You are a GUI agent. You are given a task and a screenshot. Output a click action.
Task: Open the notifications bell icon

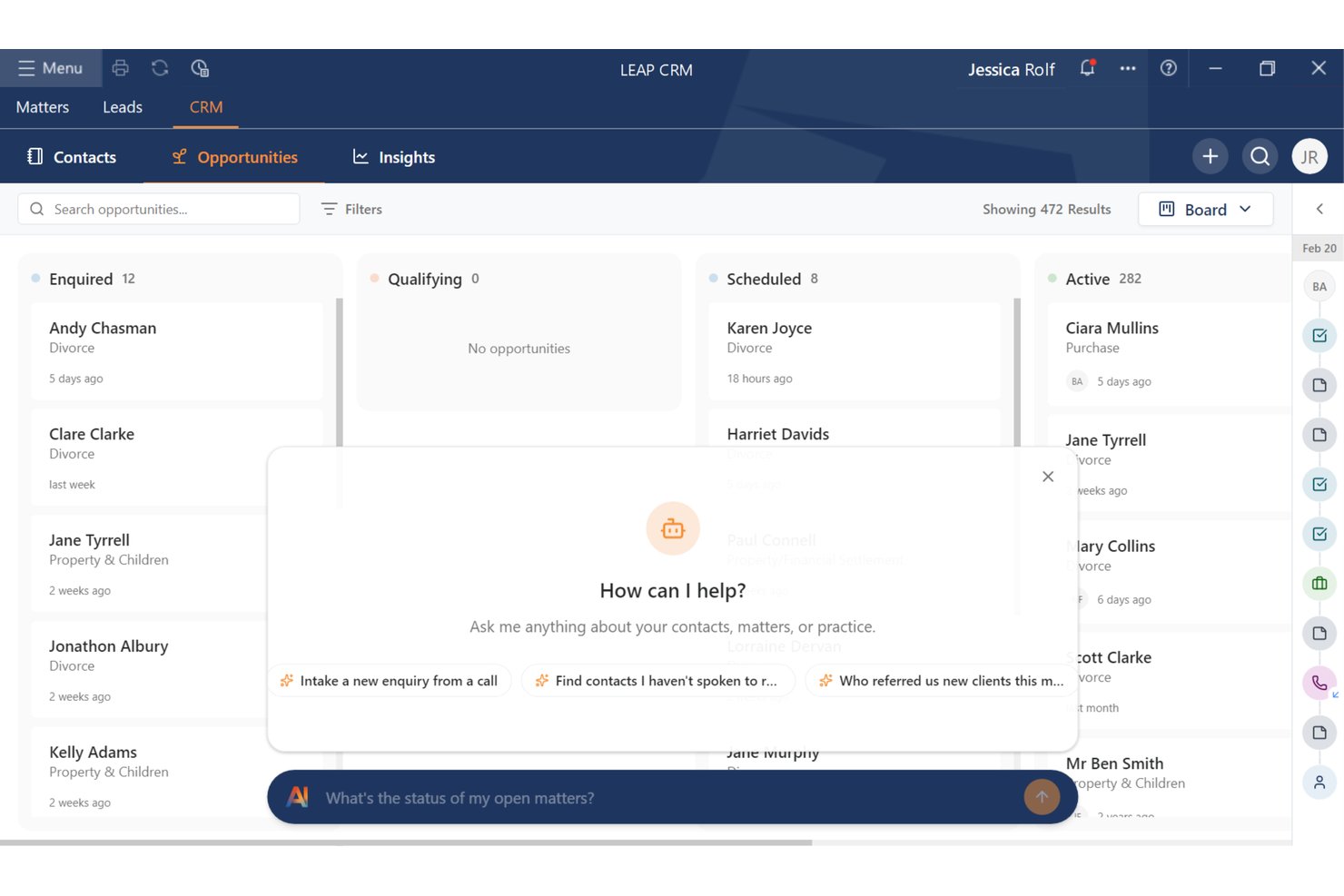pyautogui.click(x=1087, y=68)
